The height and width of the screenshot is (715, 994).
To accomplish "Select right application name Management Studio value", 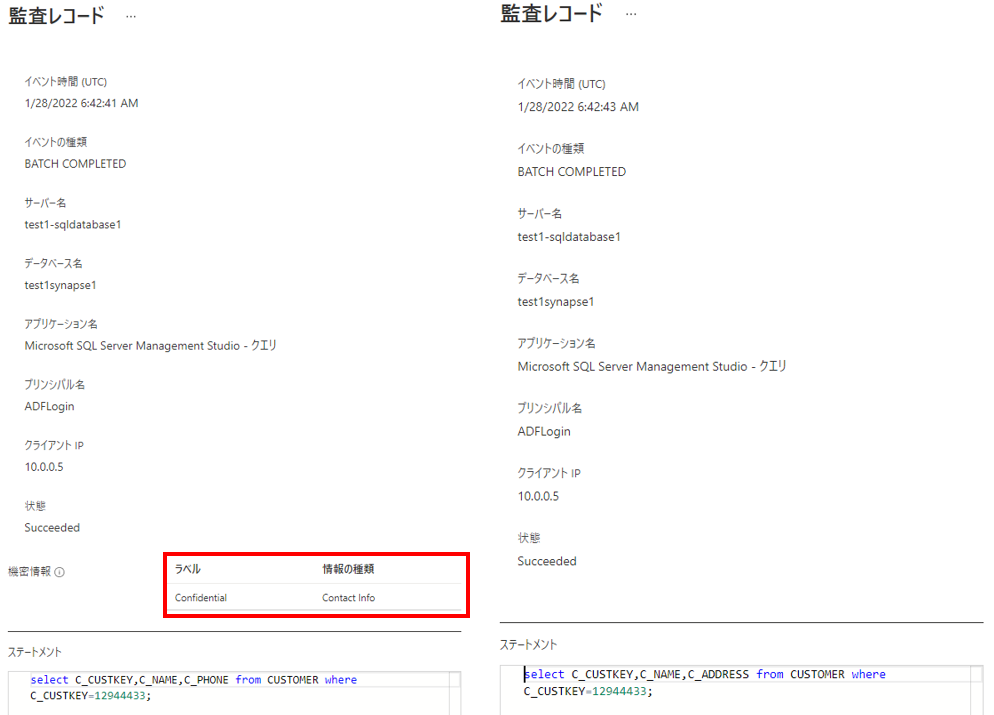I will point(652,366).
